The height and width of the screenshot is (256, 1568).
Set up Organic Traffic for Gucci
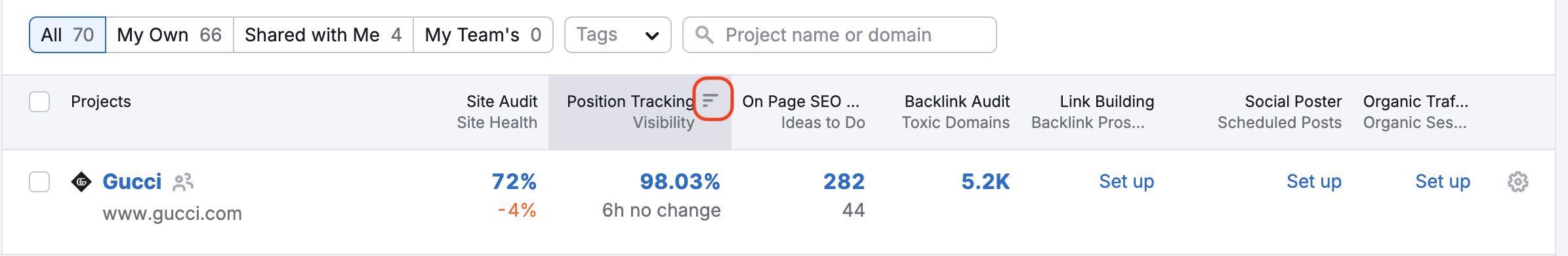tap(1443, 181)
